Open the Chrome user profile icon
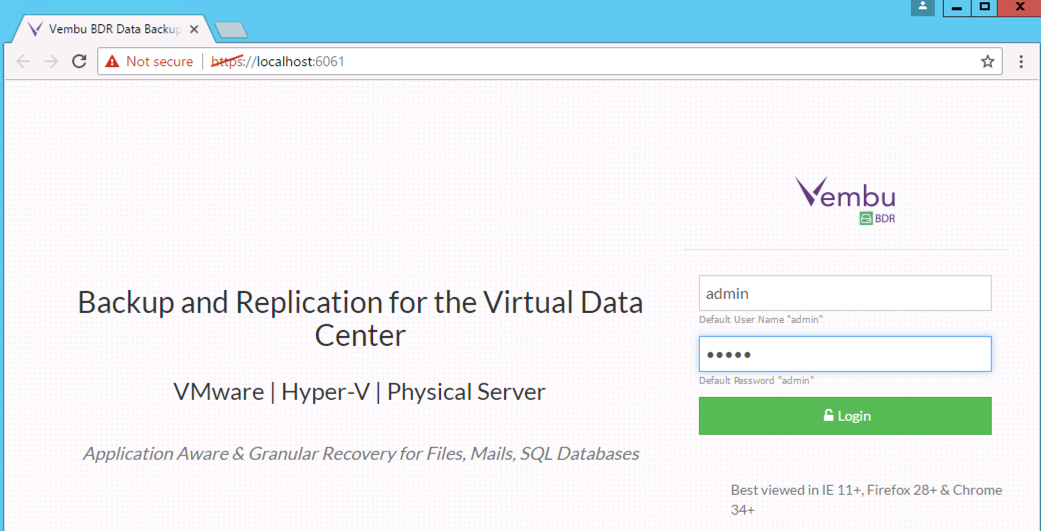Screen dimensions: 1041x531 pos(922,7)
